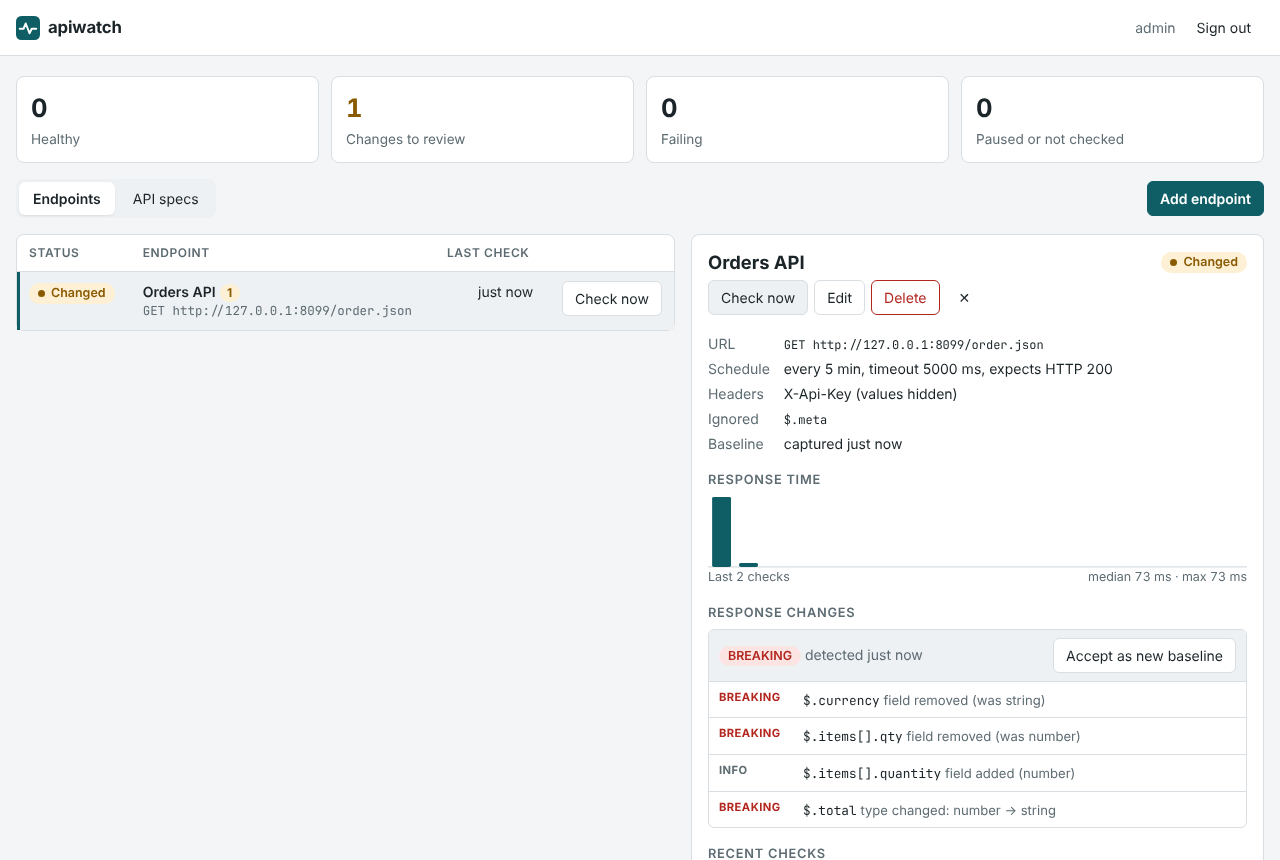
Task: Click the tallest response time bar
Action: point(721,532)
